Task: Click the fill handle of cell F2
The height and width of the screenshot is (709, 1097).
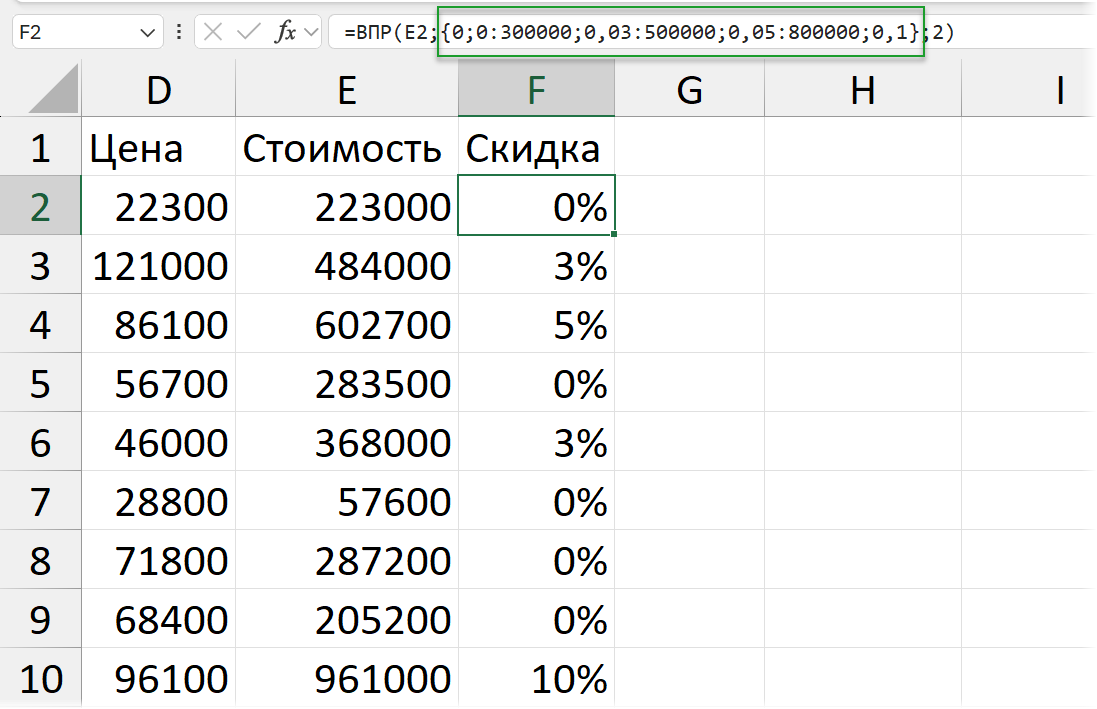Action: click(614, 234)
